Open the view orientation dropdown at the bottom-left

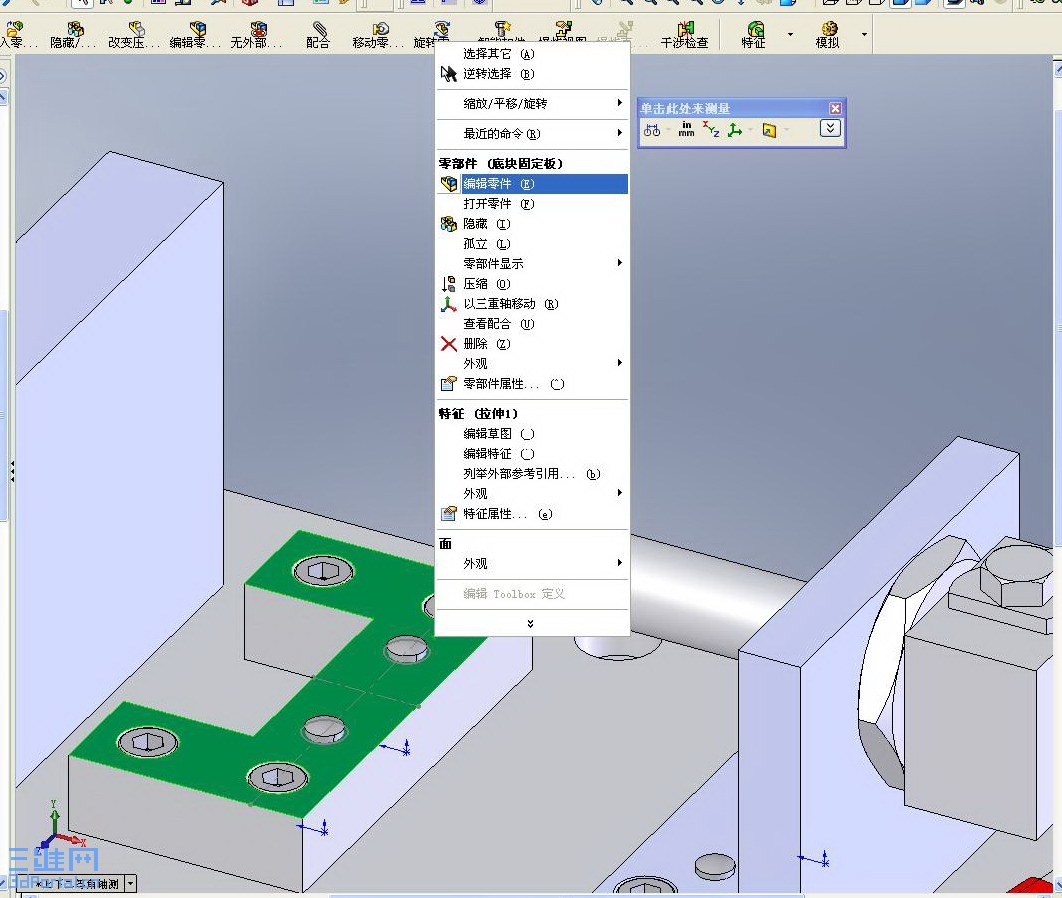coord(131,883)
